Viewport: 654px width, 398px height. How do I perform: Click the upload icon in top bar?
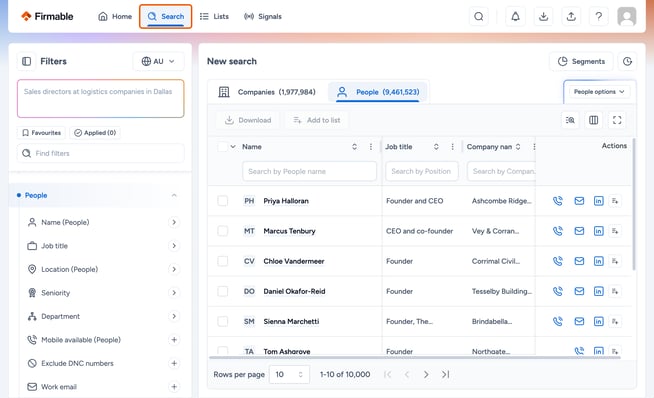[x=571, y=16]
